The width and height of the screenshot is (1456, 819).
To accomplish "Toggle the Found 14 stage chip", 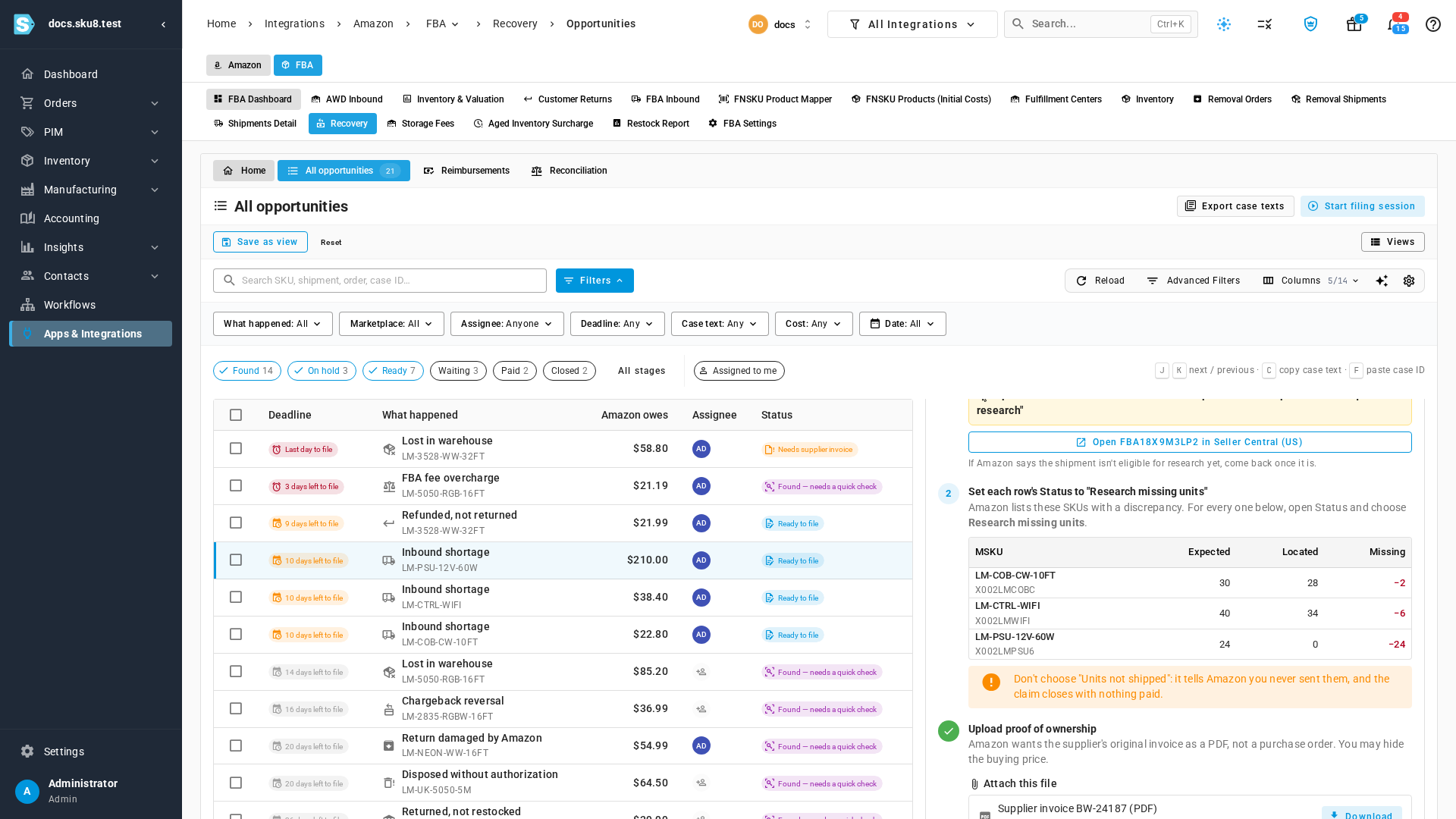I will [247, 371].
